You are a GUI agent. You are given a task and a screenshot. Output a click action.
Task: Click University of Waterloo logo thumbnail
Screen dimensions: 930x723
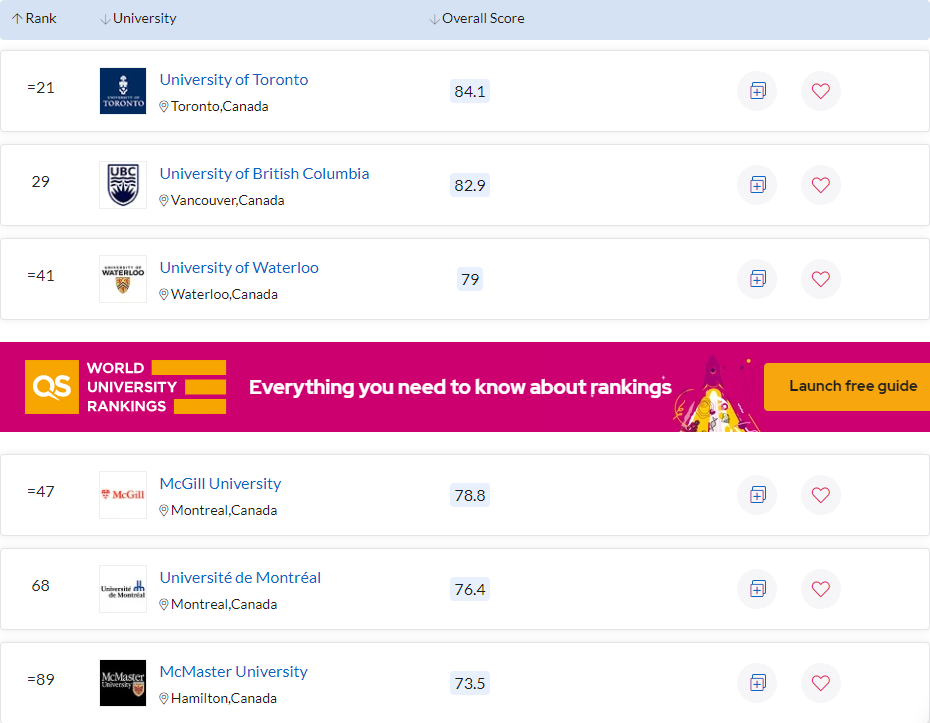[123, 279]
